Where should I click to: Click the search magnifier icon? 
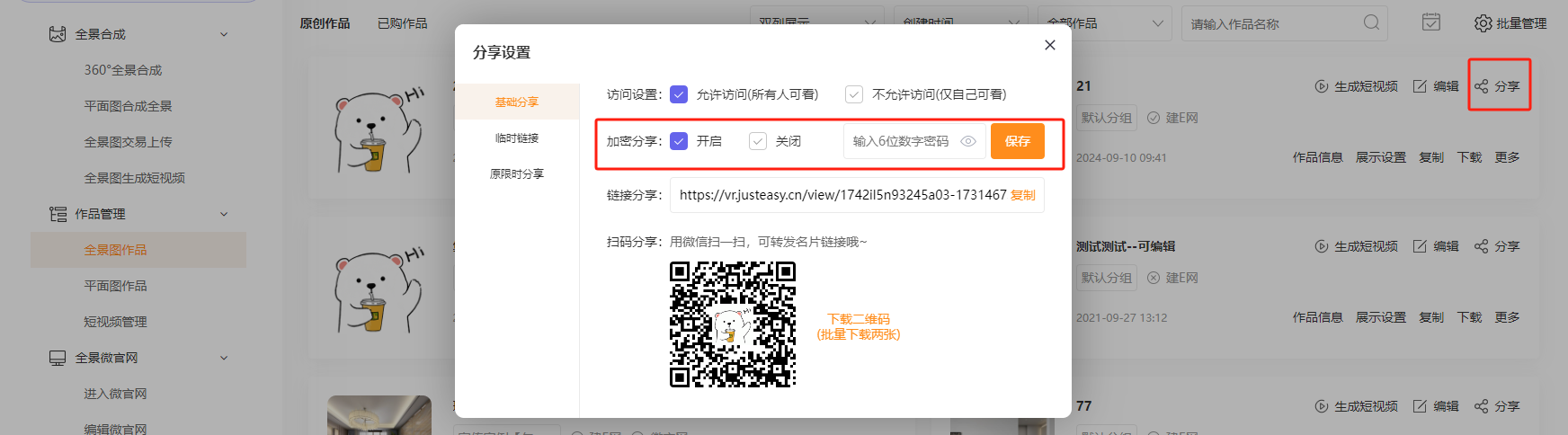pyautogui.click(x=1371, y=22)
